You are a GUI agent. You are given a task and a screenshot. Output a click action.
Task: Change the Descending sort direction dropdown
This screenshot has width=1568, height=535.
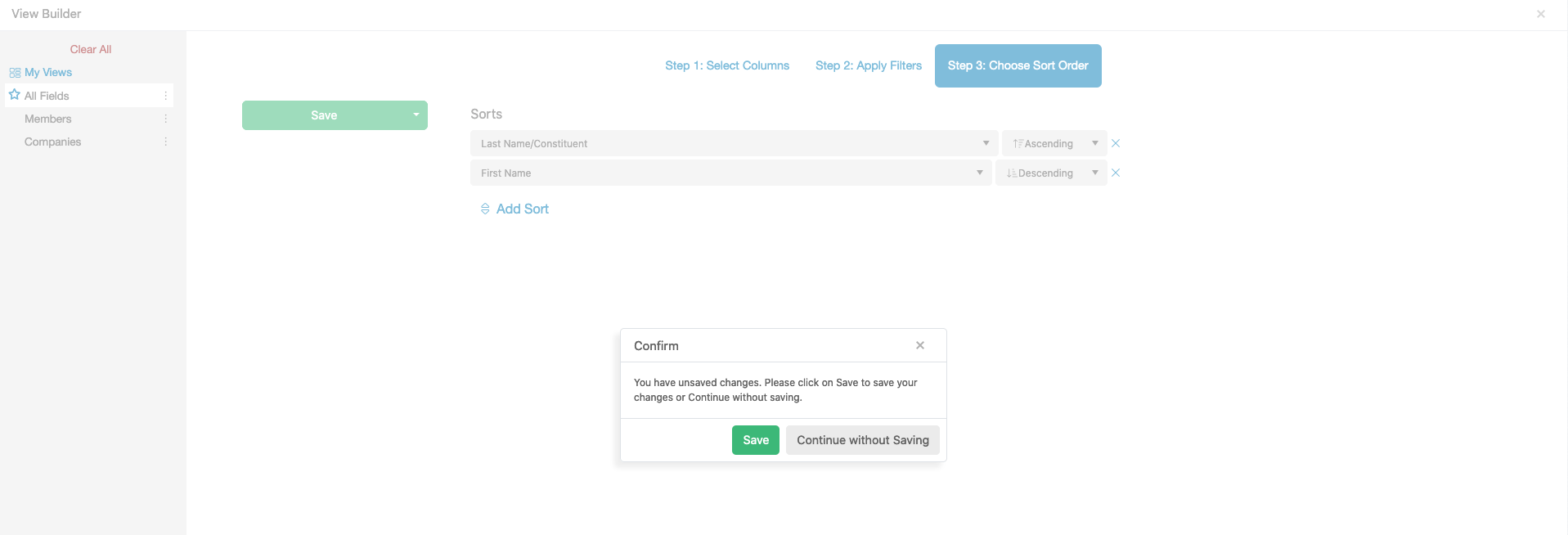coord(1051,173)
